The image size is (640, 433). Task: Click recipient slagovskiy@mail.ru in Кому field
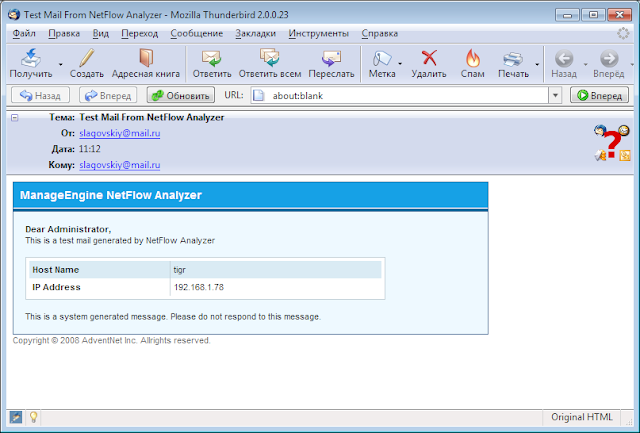coord(120,165)
